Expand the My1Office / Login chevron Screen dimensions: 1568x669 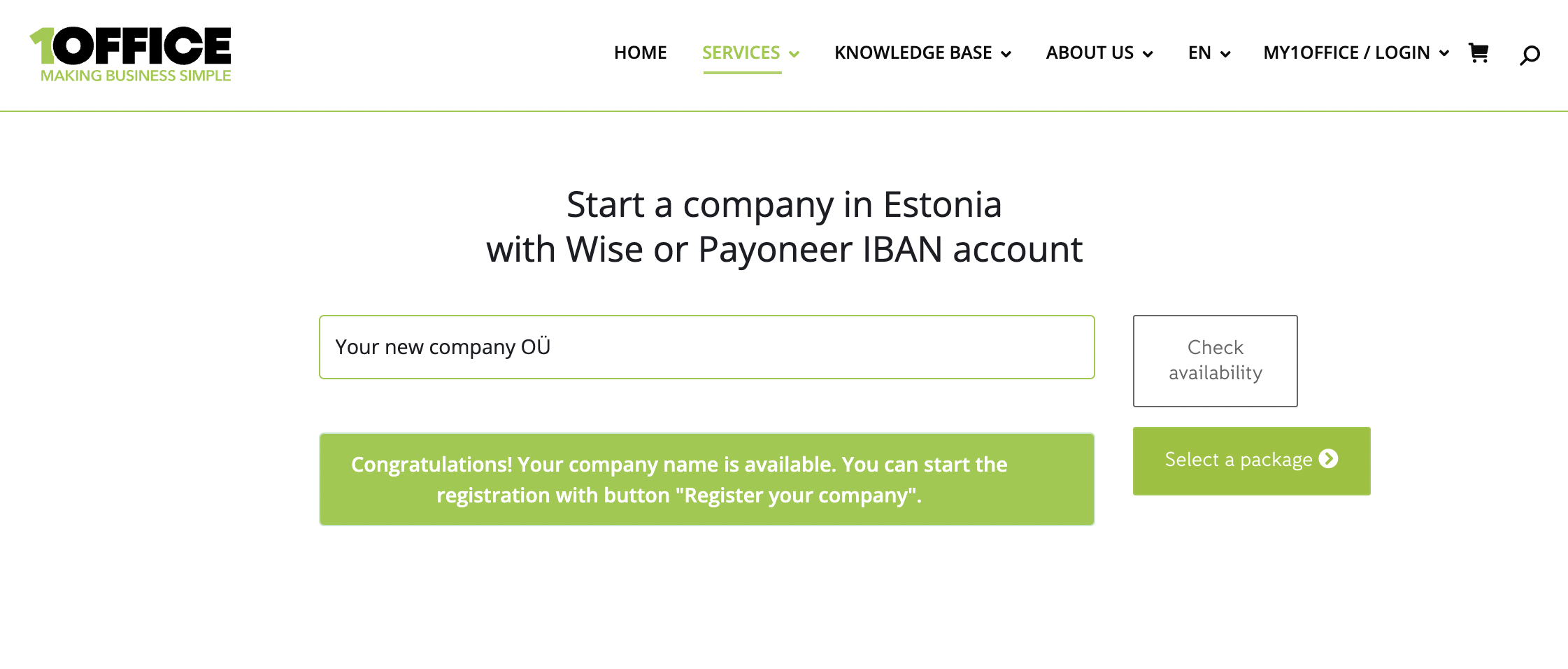click(1444, 53)
